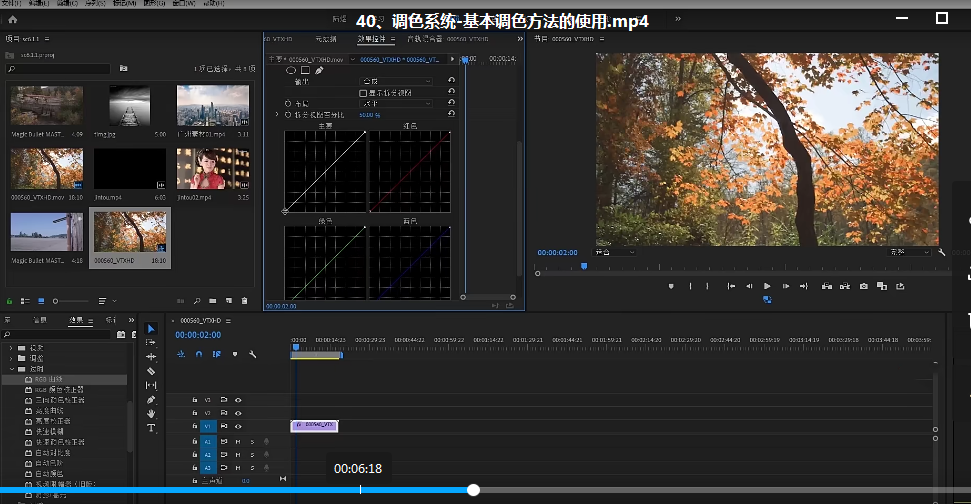Click the Lift button in Program monitor
Viewport: 971px width, 504px height.
(x=827, y=286)
